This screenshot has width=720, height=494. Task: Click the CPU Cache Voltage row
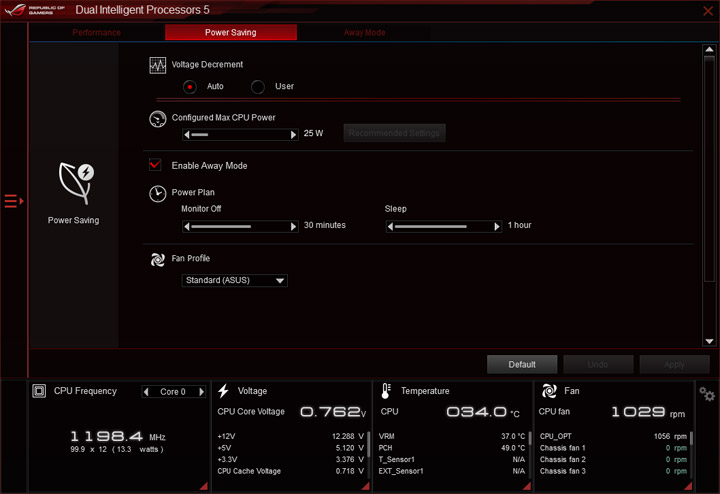pos(290,471)
